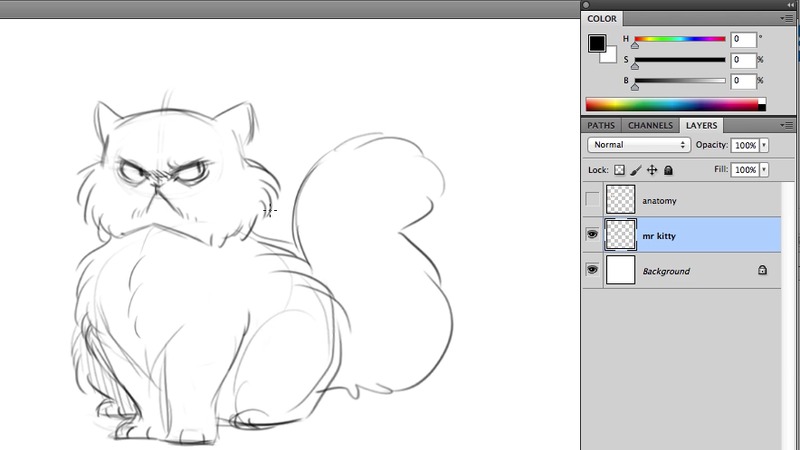Select the Background layer name

point(666,271)
